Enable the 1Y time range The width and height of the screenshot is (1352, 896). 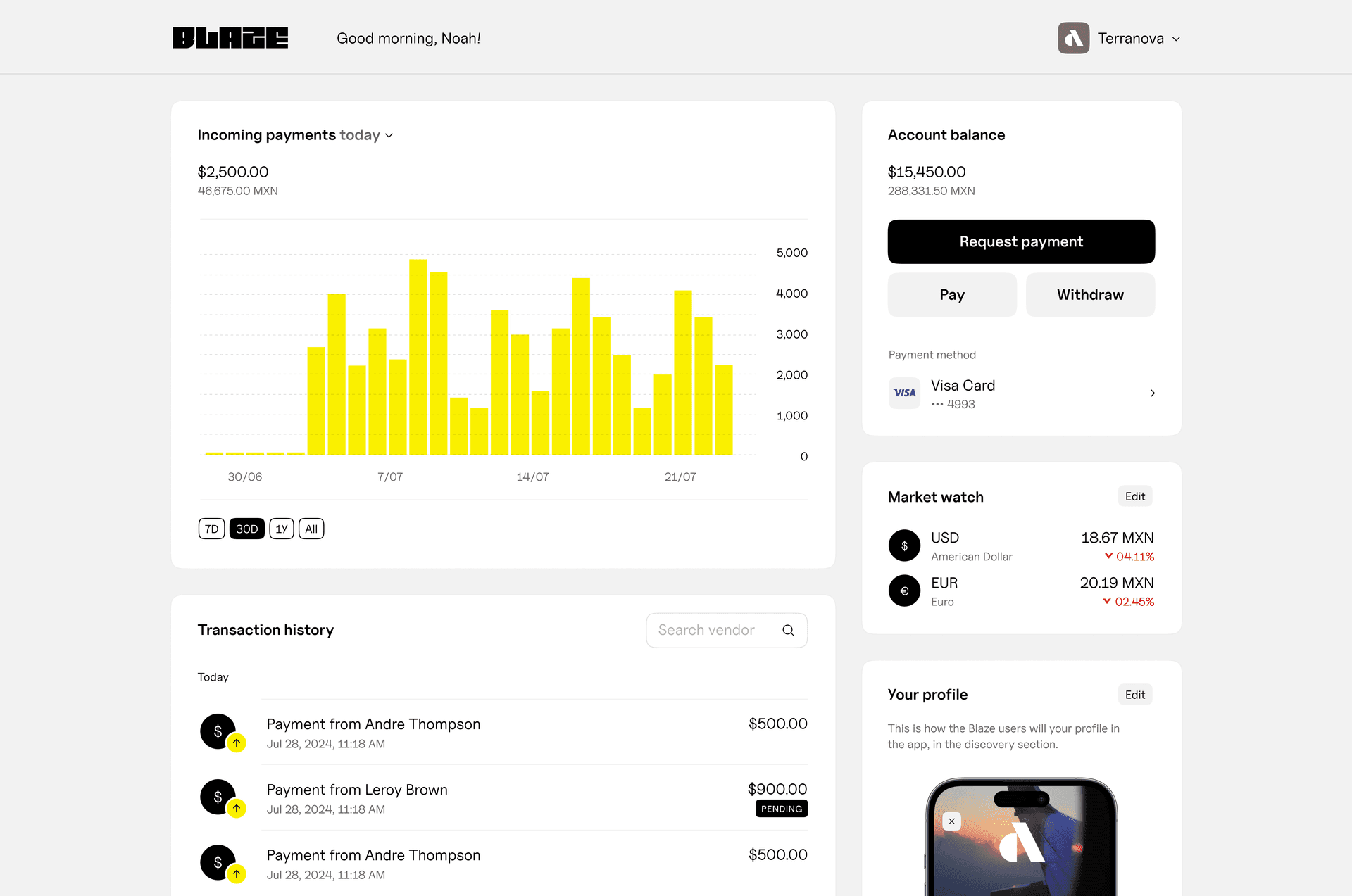click(x=281, y=529)
